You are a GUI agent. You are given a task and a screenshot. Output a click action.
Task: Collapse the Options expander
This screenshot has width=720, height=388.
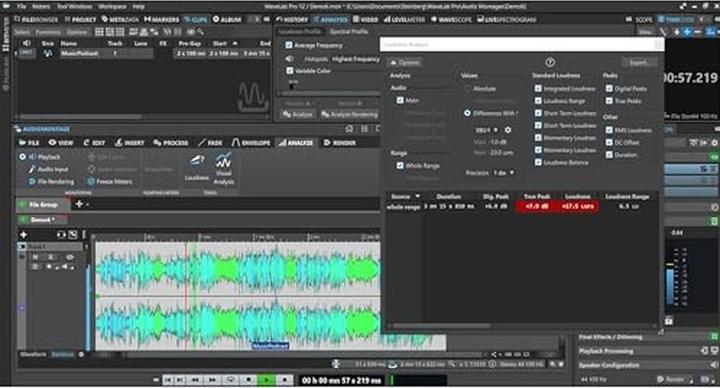[x=405, y=62]
